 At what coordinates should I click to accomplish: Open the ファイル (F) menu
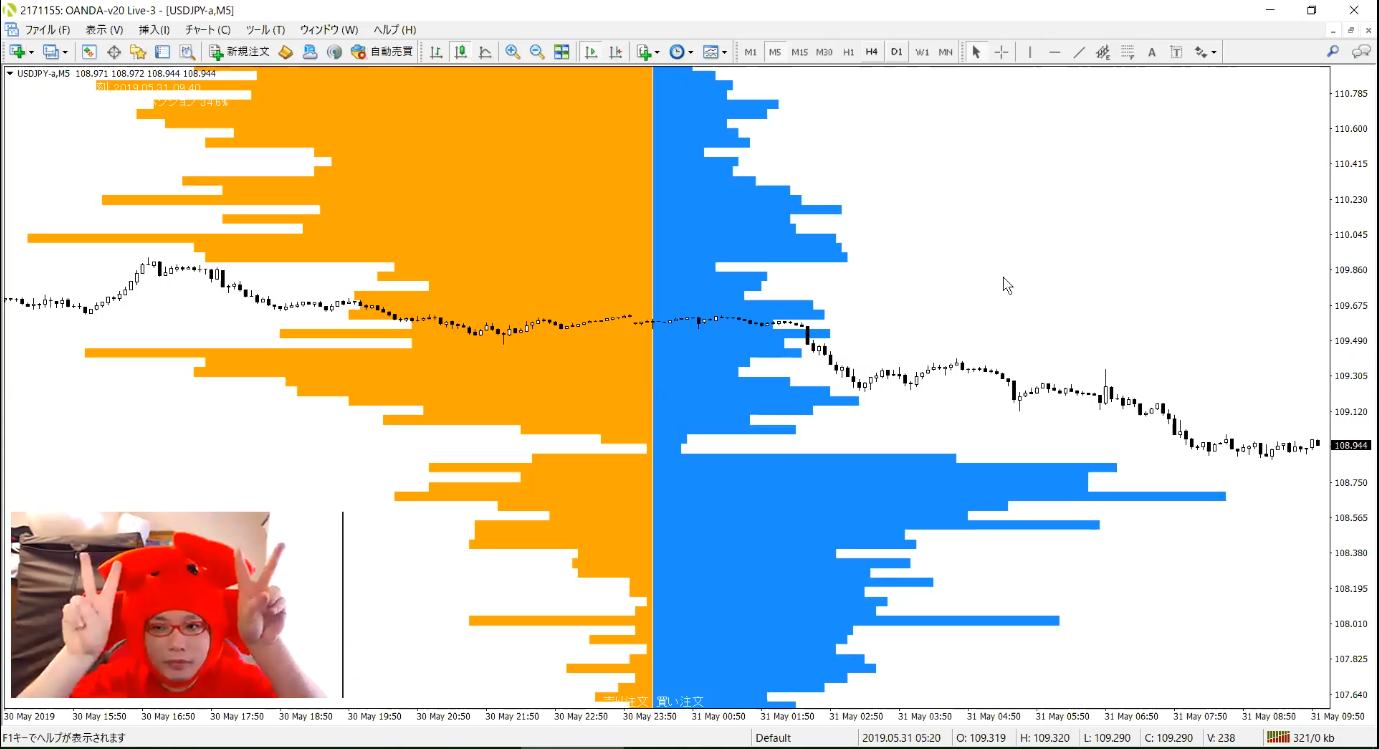47,30
